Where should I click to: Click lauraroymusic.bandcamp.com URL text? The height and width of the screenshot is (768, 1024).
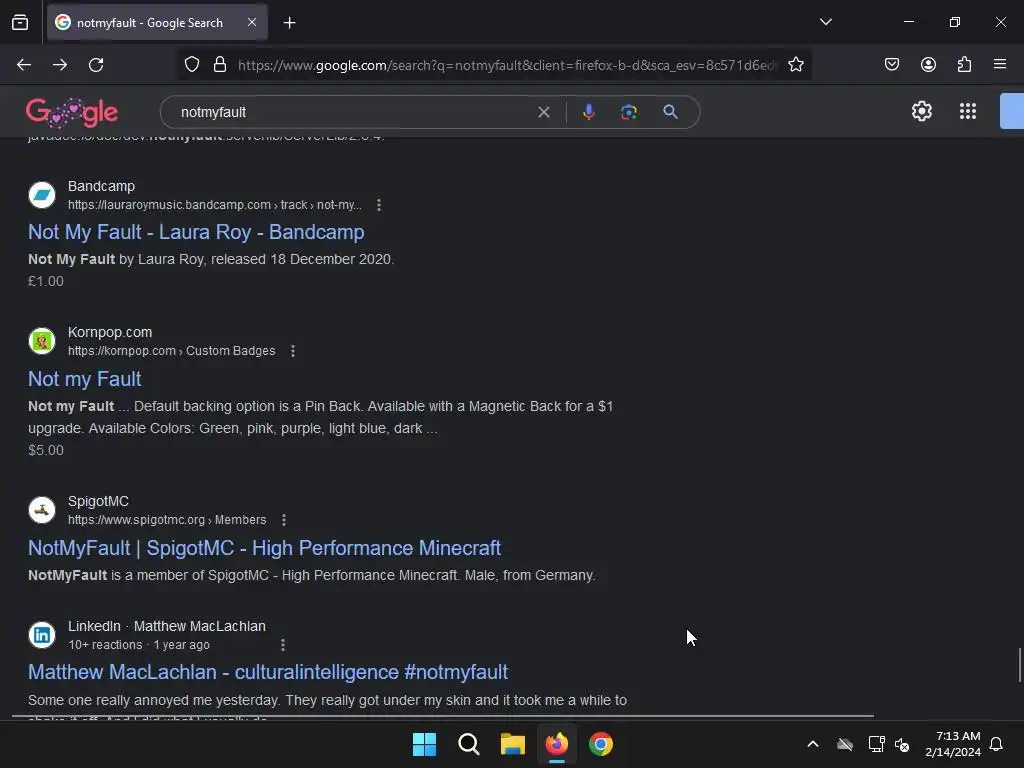(214, 205)
